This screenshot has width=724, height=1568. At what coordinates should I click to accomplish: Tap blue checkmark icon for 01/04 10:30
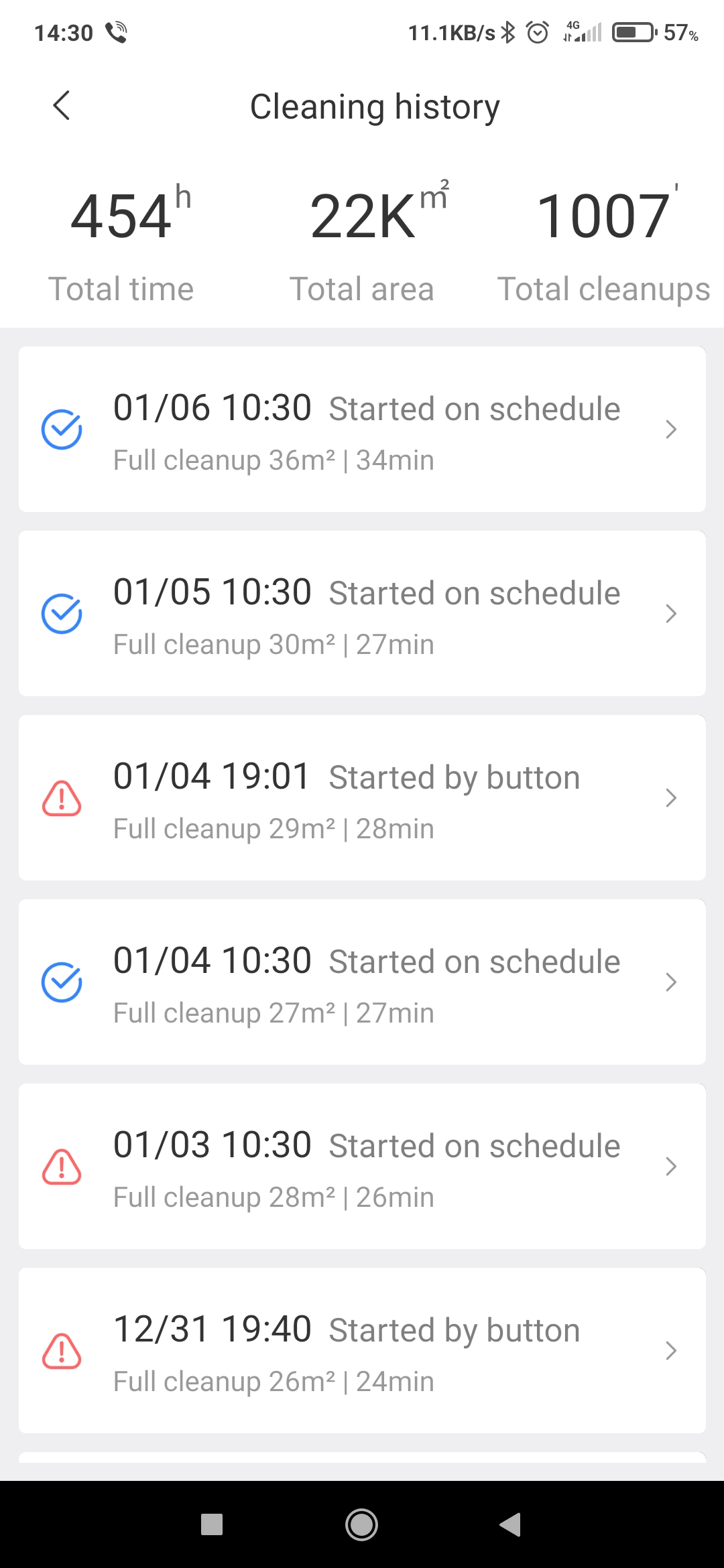62,982
